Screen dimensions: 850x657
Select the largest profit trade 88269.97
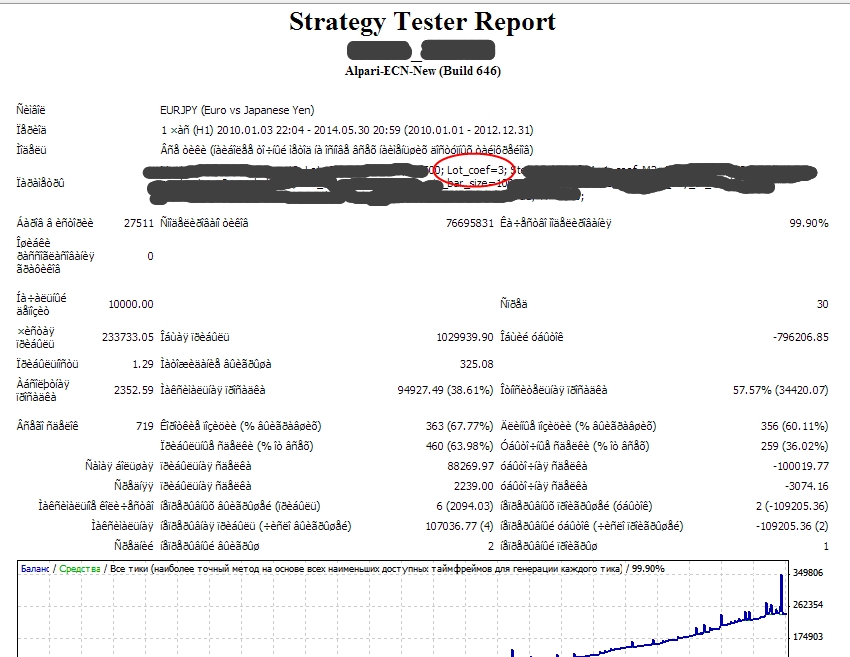point(469,466)
